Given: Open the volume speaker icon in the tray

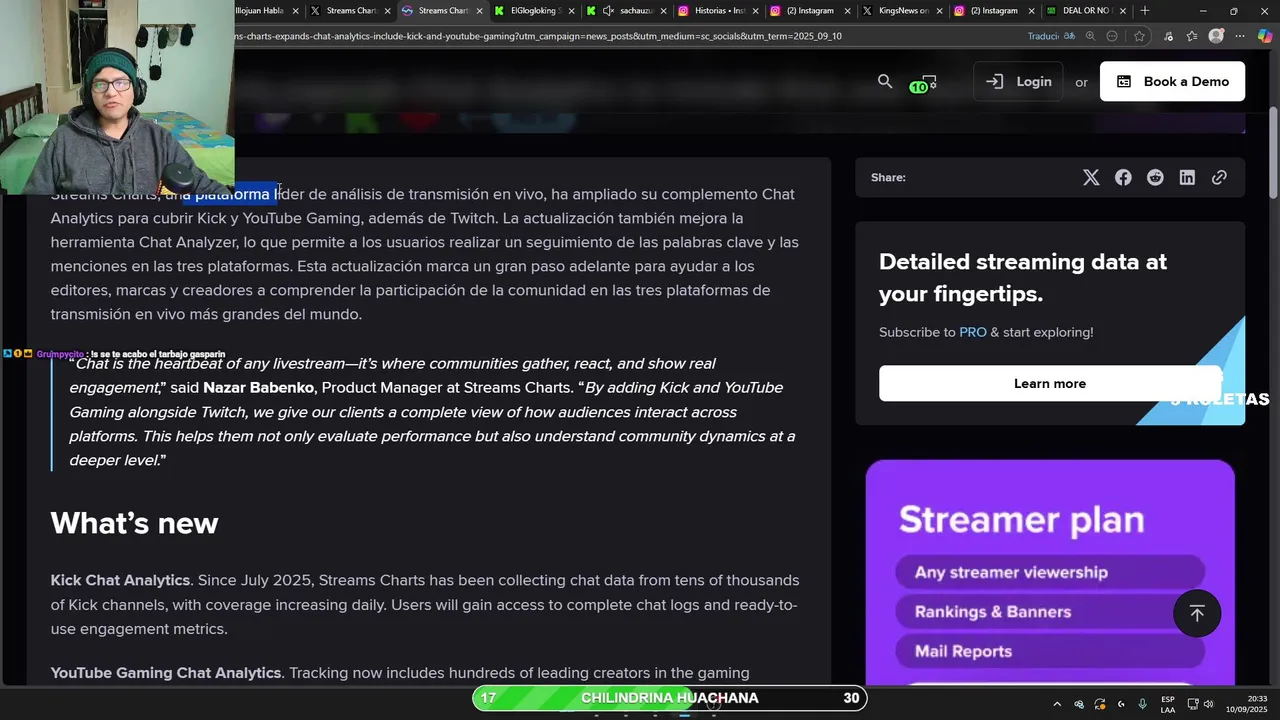Looking at the screenshot, I should pyautogui.click(x=1208, y=704).
